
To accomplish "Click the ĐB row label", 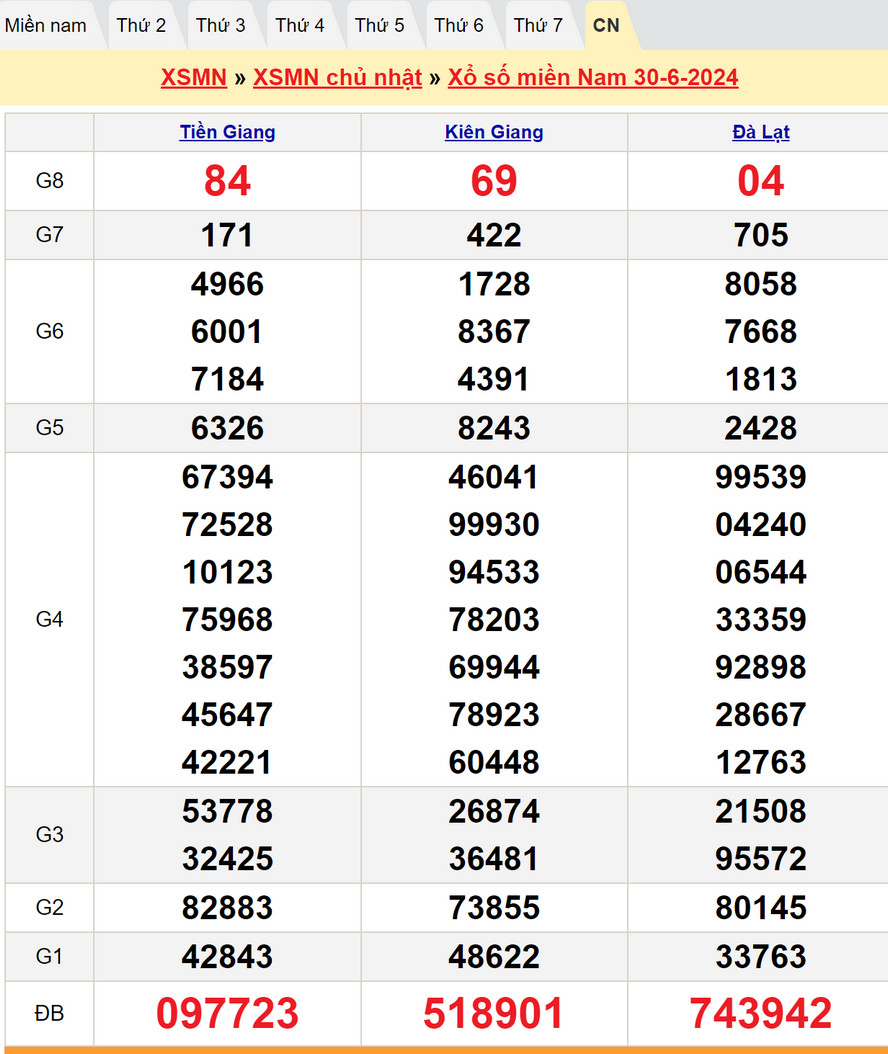I will pyautogui.click(x=49, y=1013).
